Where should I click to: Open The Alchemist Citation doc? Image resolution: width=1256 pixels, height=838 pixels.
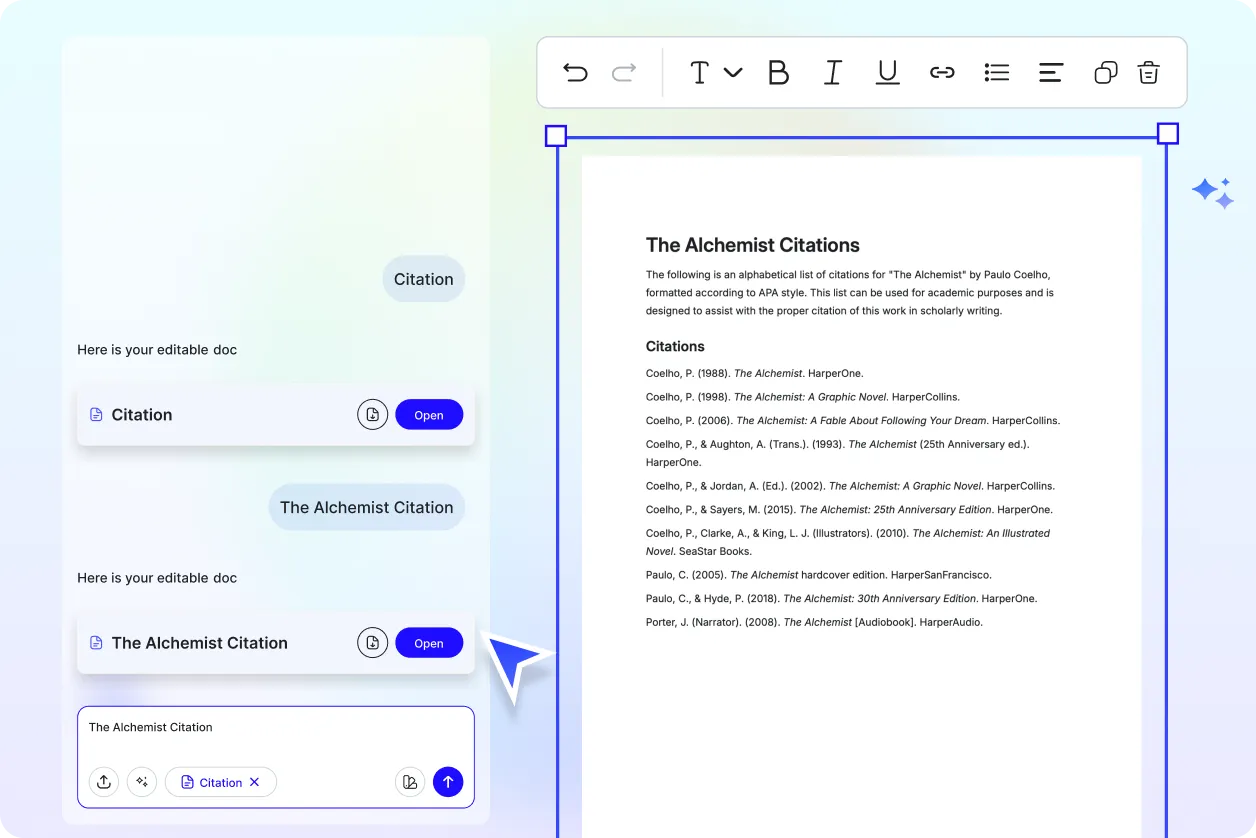pos(429,643)
